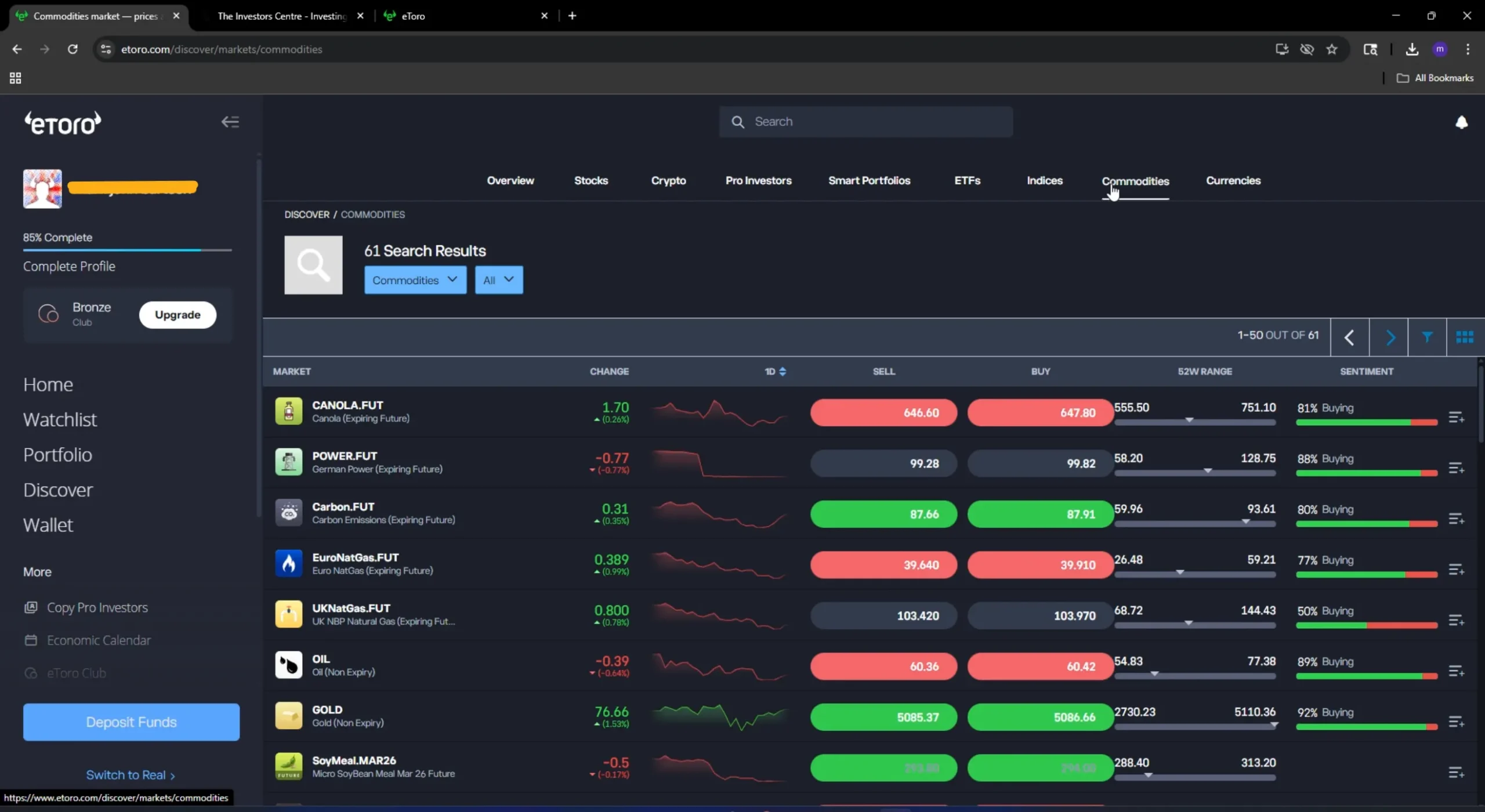Add EuroNatGas.FUT to watchlist icon

click(x=1456, y=570)
